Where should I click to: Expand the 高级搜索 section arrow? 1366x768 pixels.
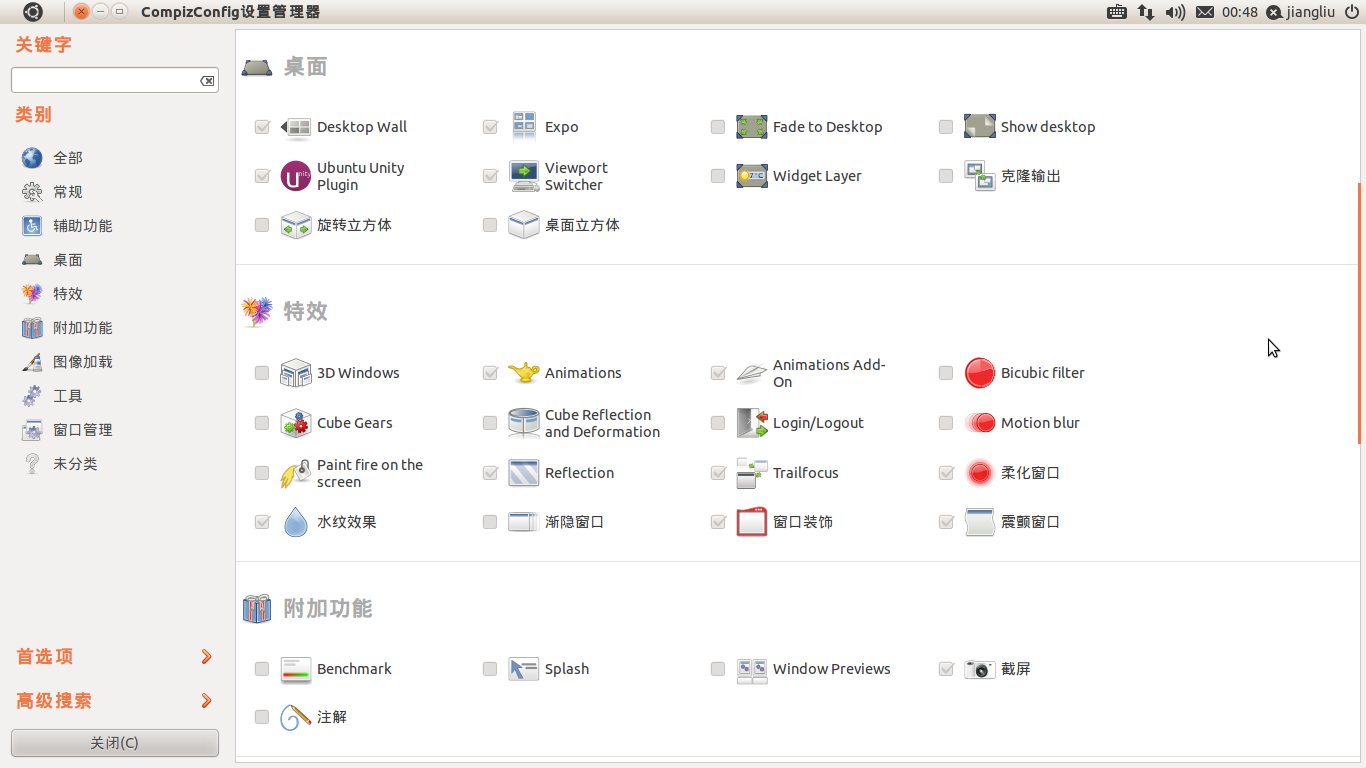coord(207,701)
